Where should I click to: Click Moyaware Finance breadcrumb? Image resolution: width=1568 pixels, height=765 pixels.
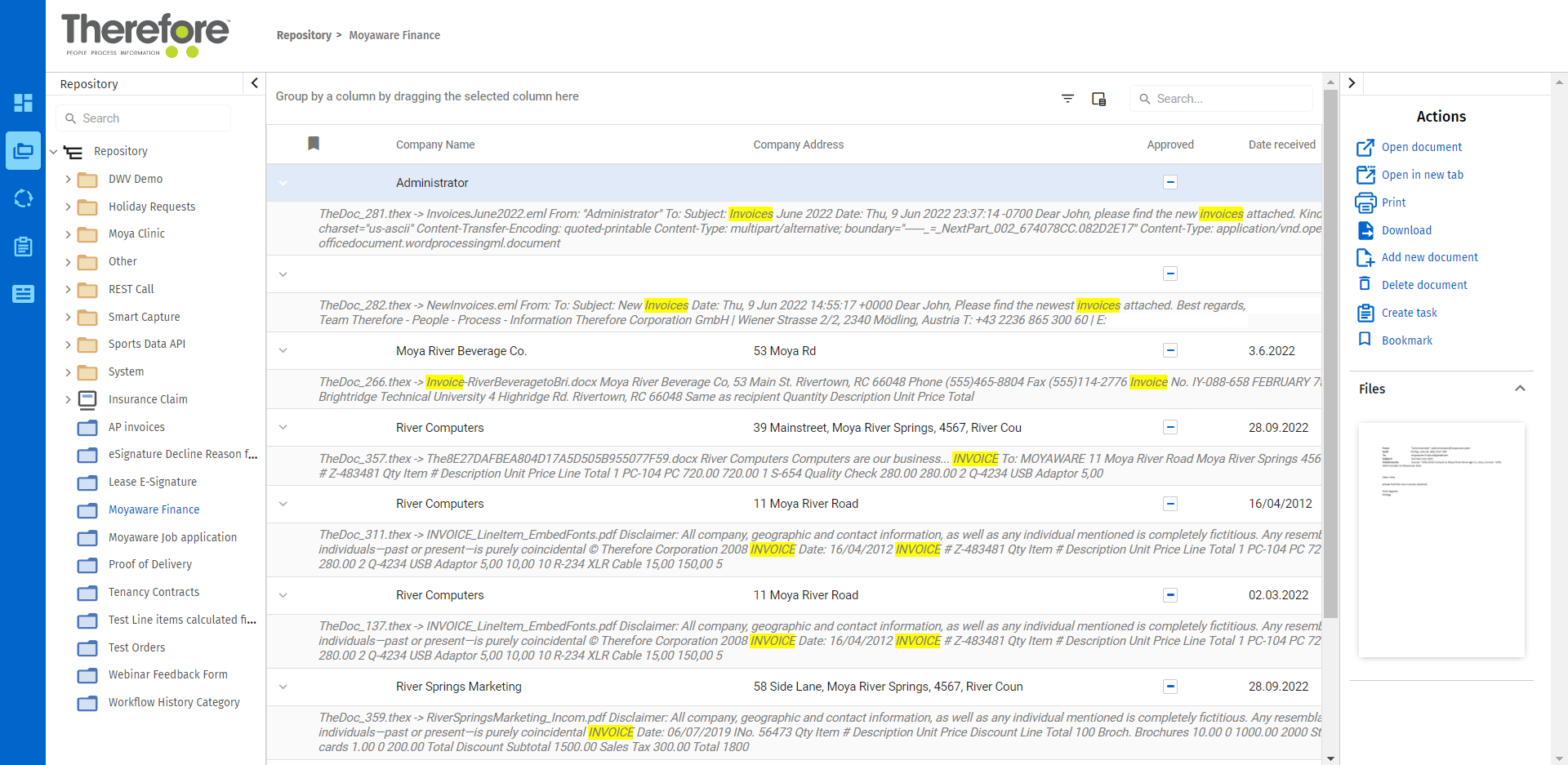point(394,35)
